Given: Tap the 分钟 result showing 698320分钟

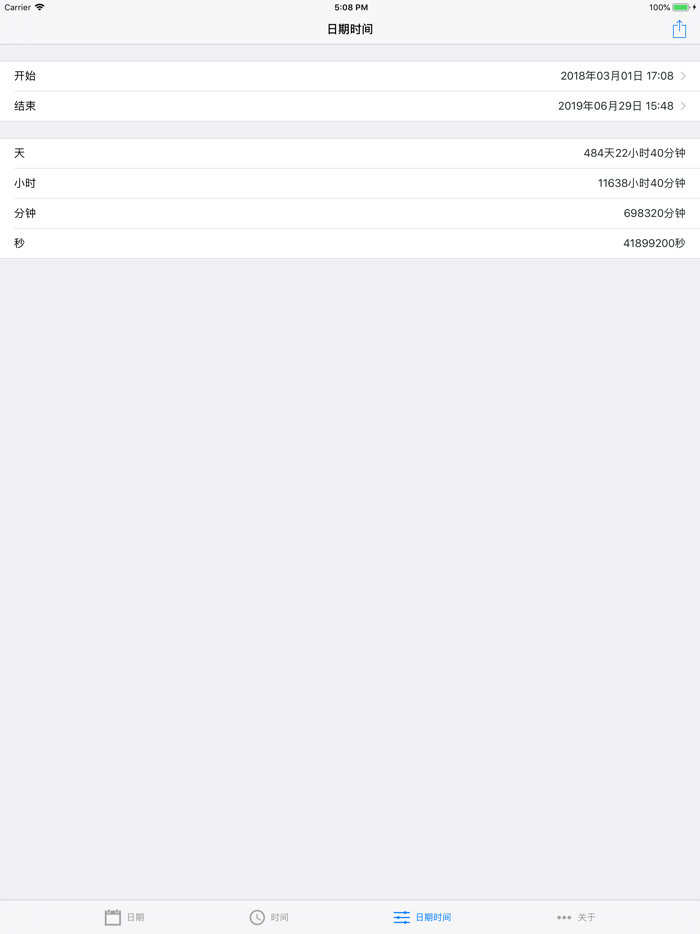Looking at the screenshot, I should [x=654, y=213].
